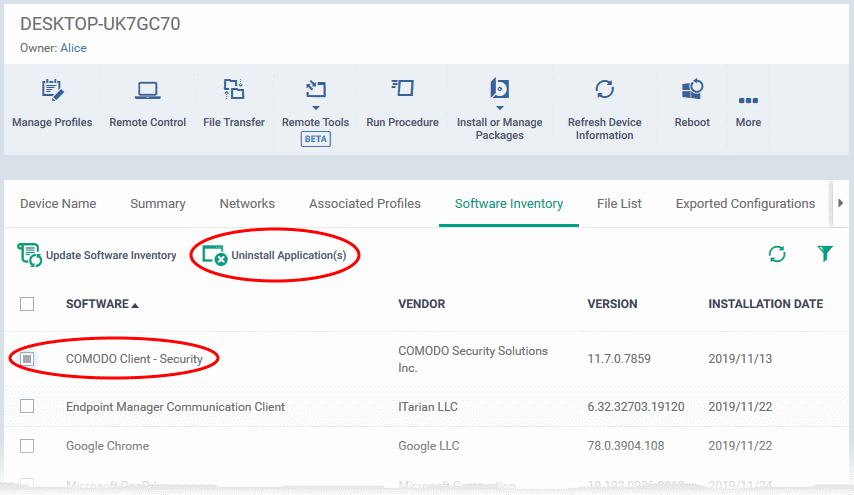This screenshot has width=854, height=495.
Task: Select the Google Chrome software name
Action: 107,446
